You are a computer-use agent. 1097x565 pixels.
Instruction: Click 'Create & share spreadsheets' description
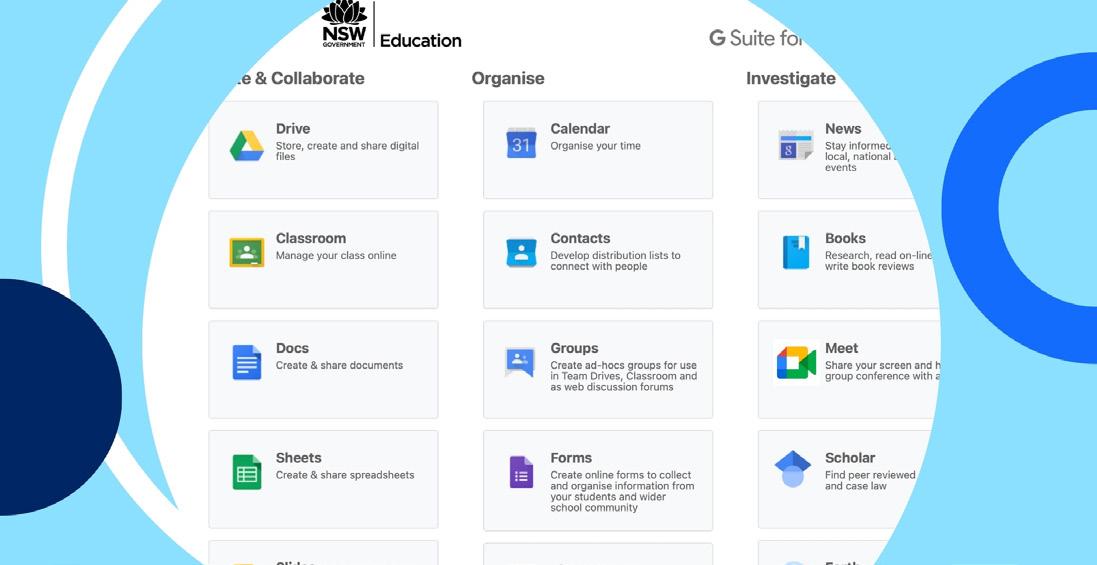pyautogui.click(x=345, y=475)
